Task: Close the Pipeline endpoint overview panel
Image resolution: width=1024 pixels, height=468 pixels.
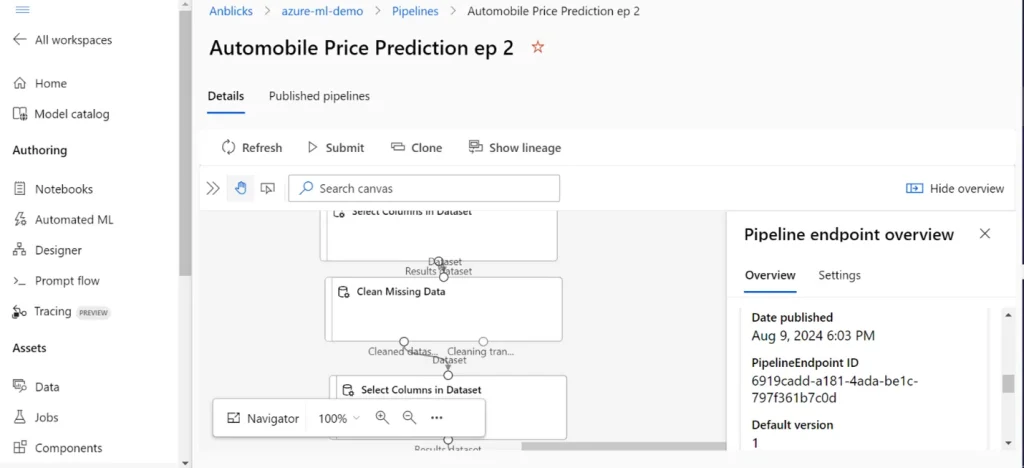Action: 985,234
